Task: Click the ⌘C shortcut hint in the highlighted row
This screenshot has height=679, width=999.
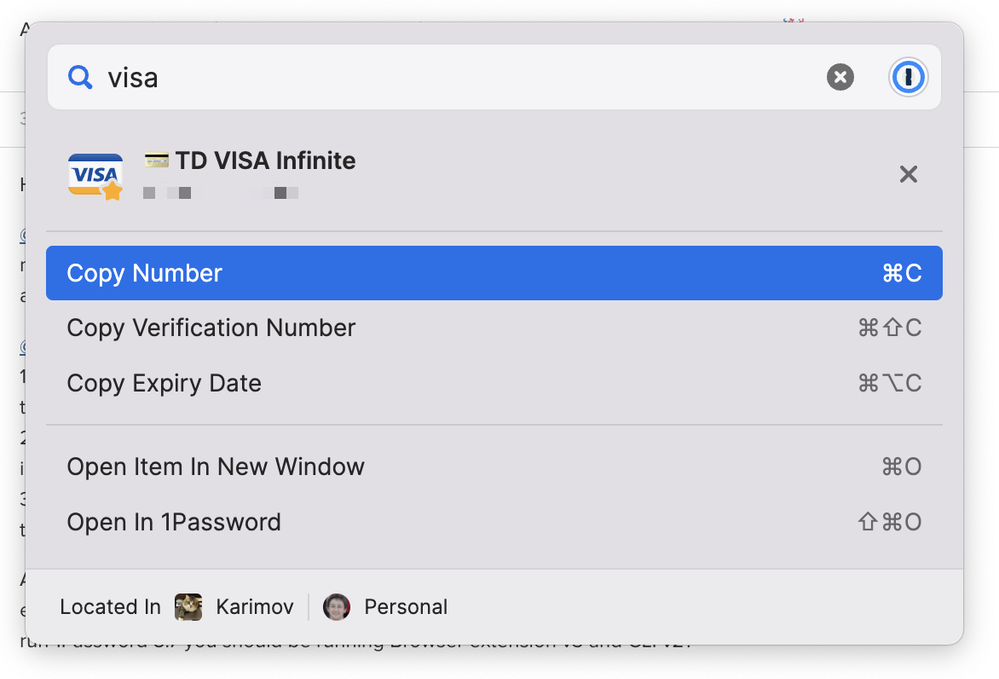Action: coord(901,273)
